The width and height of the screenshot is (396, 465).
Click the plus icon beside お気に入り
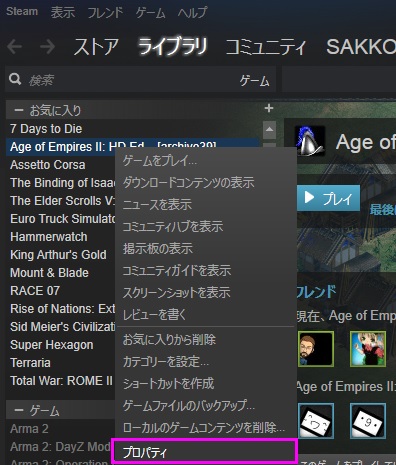pos(269,108)
